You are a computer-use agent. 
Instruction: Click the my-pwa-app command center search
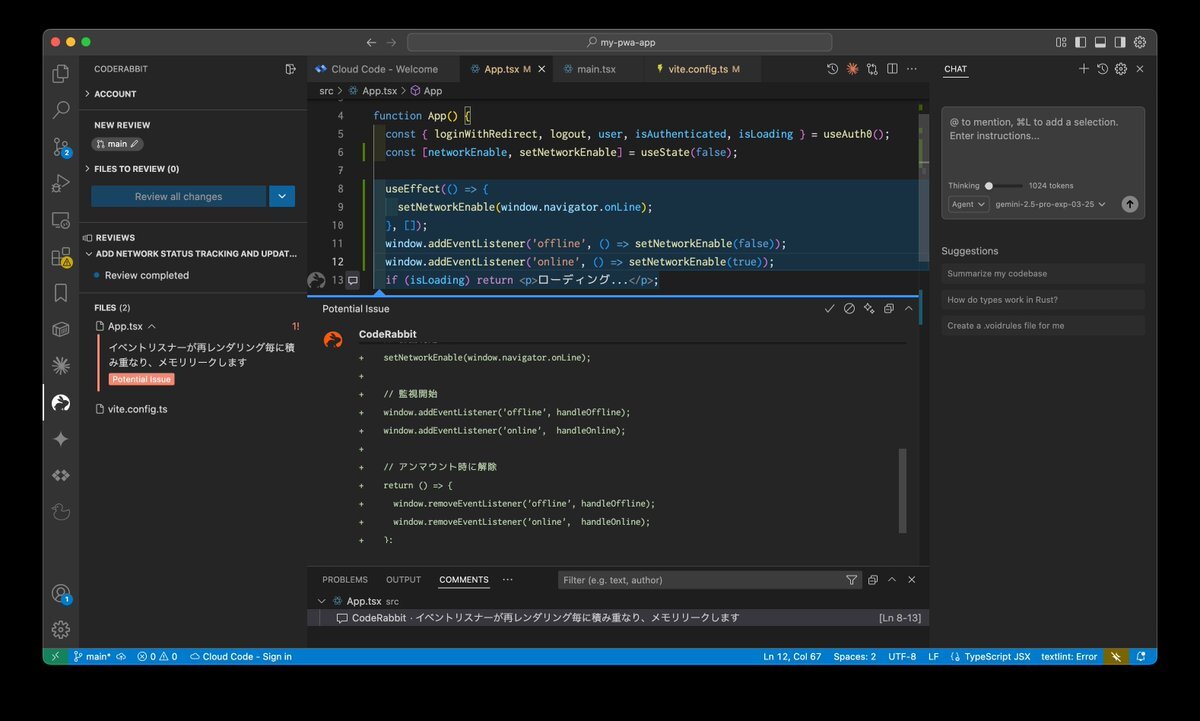point(620,43)
